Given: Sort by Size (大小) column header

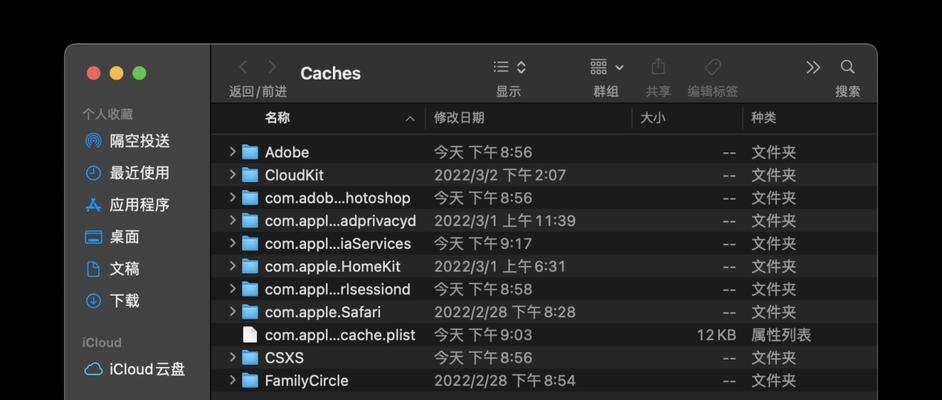Looking at the screenshot, I should tap(652, 118).
